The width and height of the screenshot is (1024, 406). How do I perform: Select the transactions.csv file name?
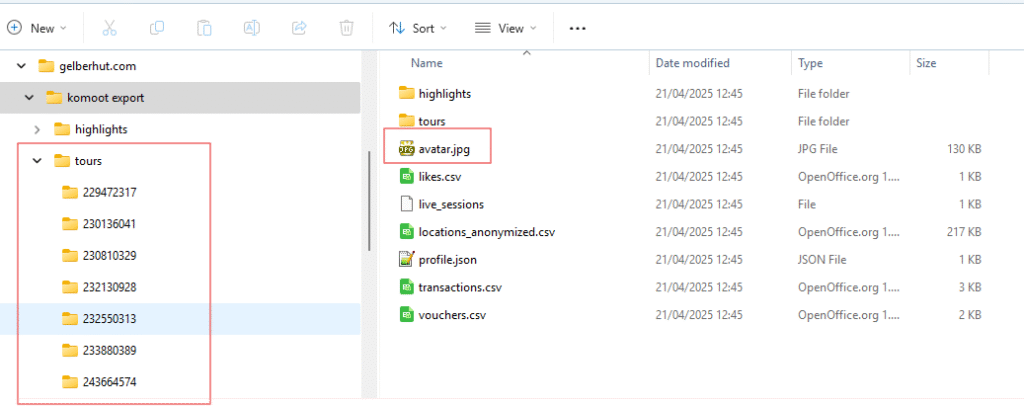point(460,287)
